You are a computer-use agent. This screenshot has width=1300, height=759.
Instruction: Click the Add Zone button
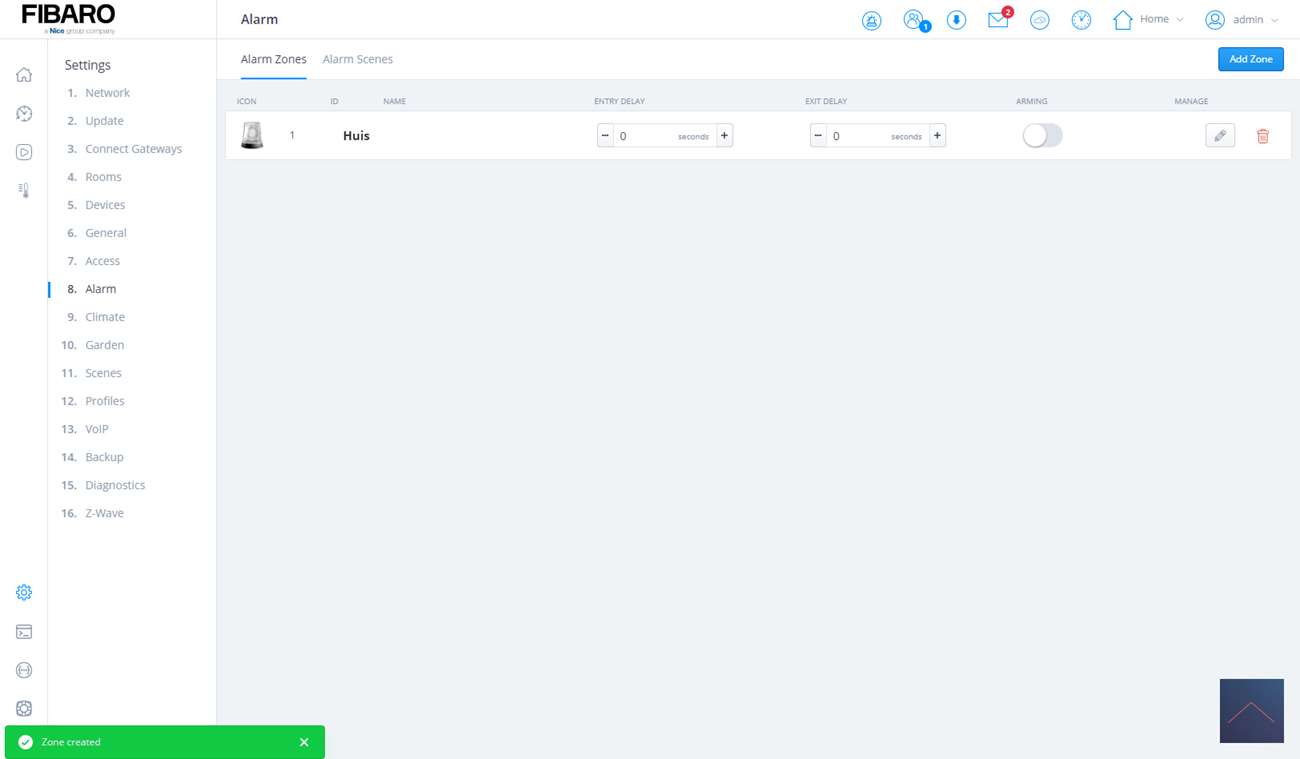[x=1250, y=59]
